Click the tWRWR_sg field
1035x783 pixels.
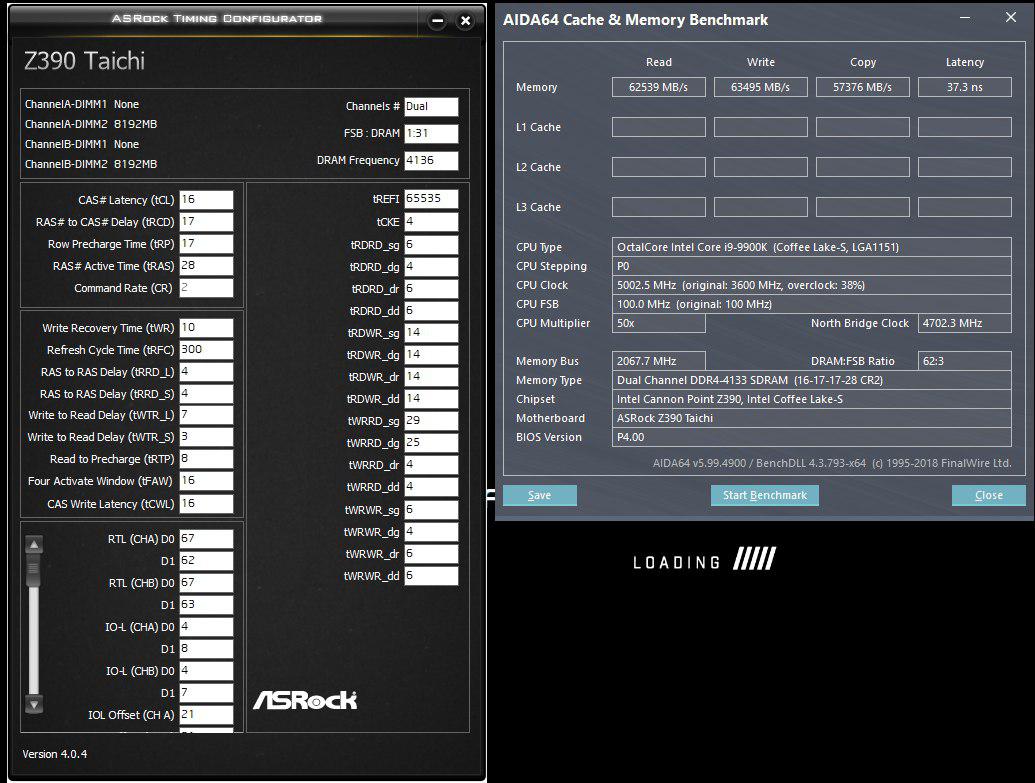(431, 510)
